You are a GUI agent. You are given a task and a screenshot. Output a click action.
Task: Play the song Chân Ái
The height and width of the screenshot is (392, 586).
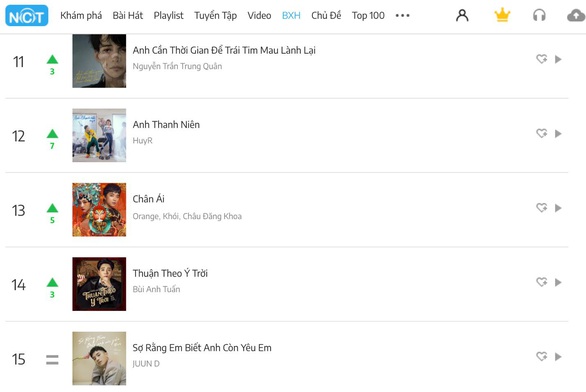(x=558, y=208)
